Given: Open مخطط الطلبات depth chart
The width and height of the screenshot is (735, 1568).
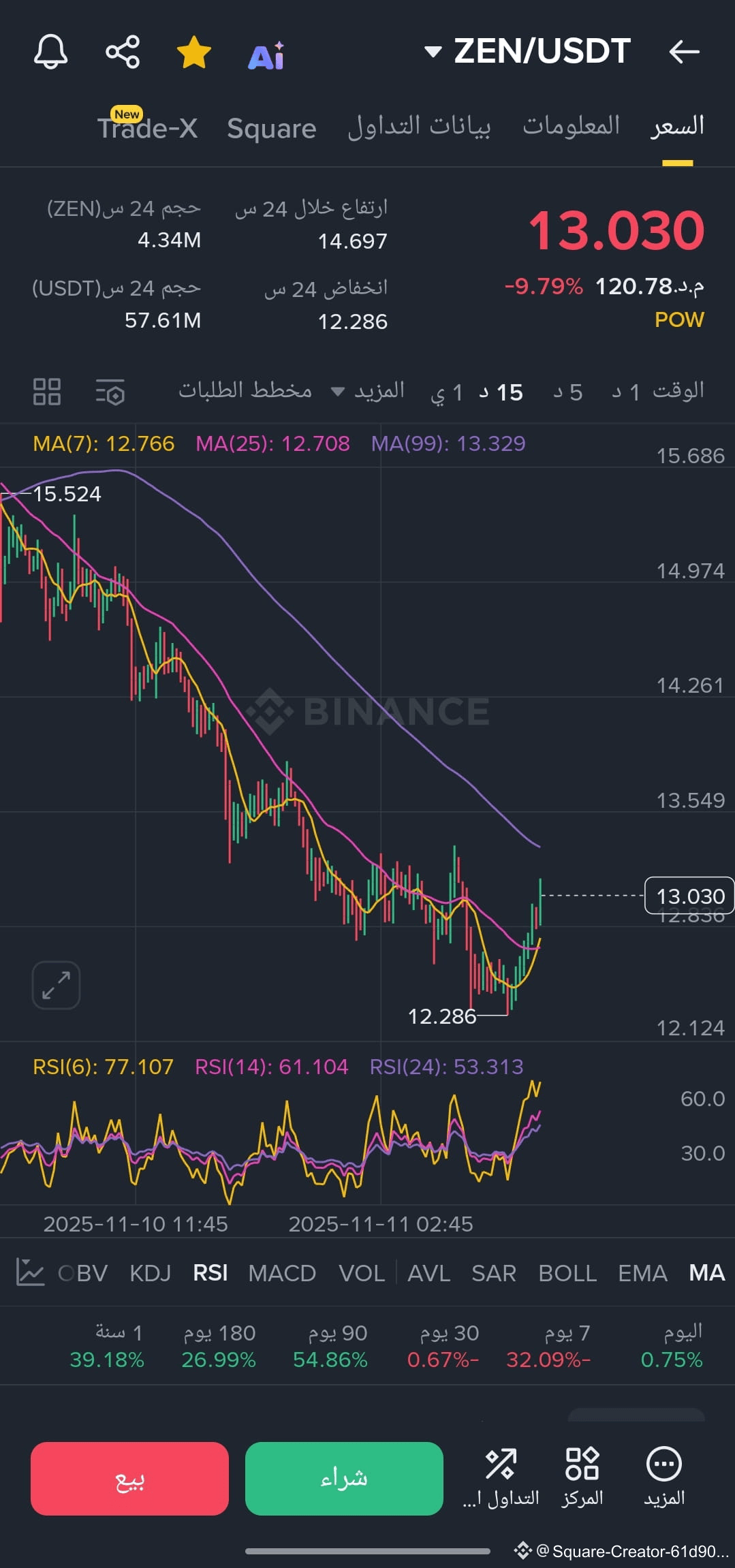Looking at the screenshot, I should coord(245,390).
